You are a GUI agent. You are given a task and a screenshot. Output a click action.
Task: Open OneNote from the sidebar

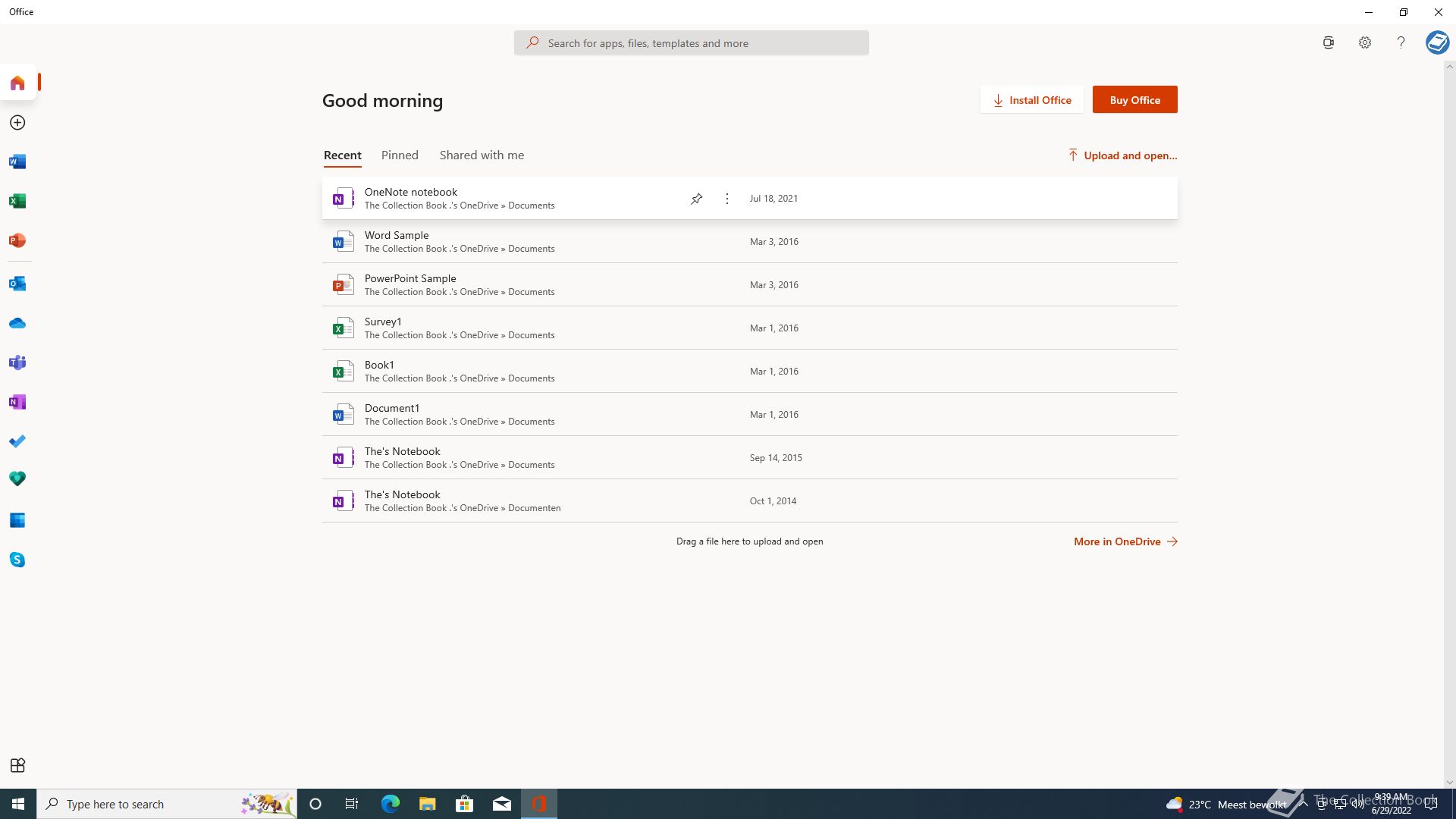[x=17, y=403]
